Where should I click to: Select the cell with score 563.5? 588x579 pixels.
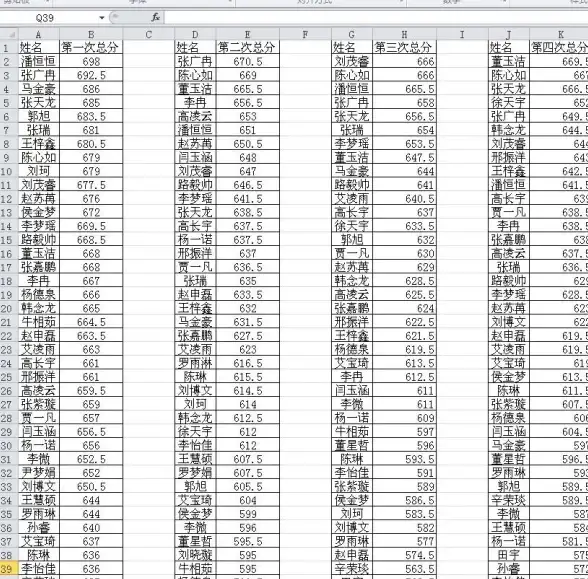(404, 568)
